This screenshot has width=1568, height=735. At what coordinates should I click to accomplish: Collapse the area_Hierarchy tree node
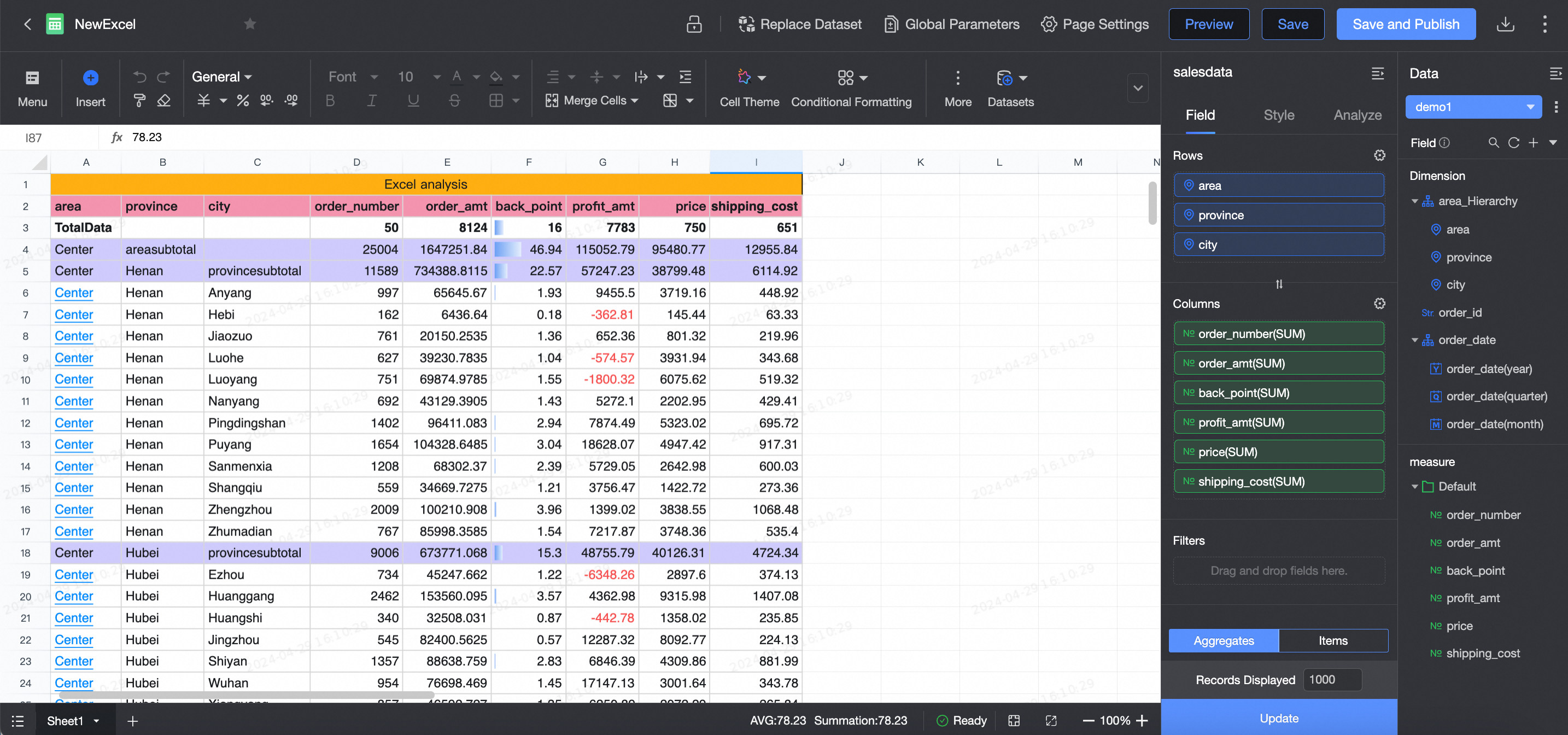pyautogui.click(x=1414, y=201)
